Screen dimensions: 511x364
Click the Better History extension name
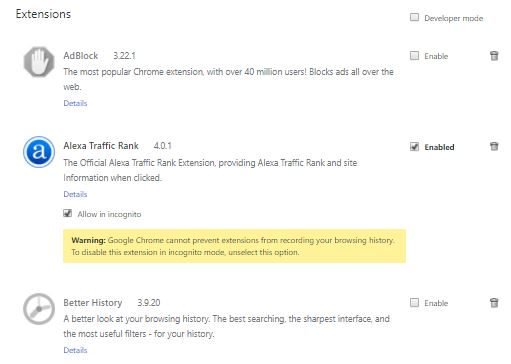click(93, 303)
